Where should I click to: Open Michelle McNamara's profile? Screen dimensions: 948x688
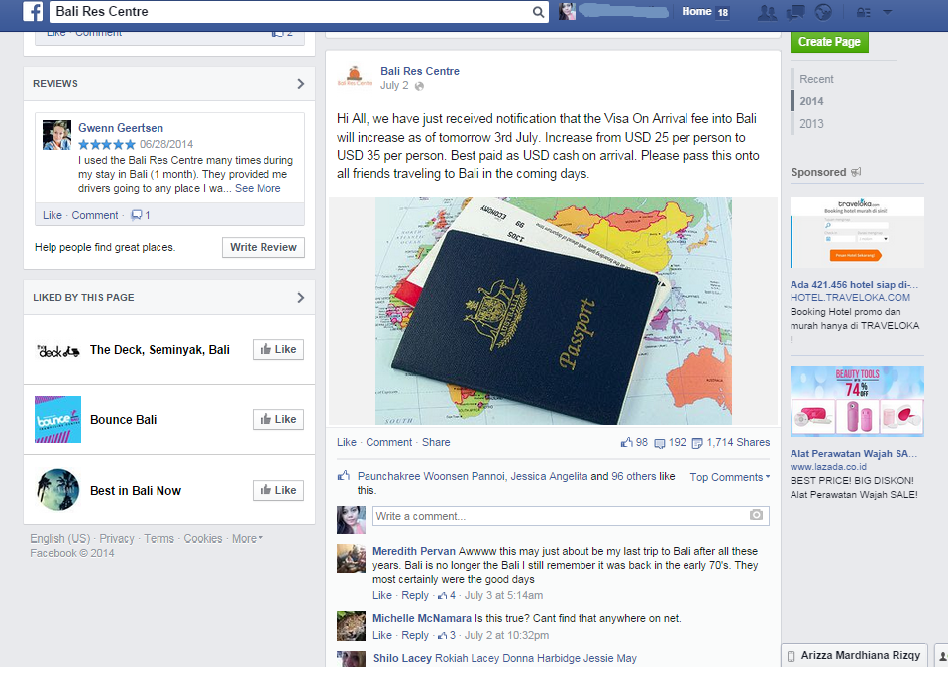[x=421, y=618]
